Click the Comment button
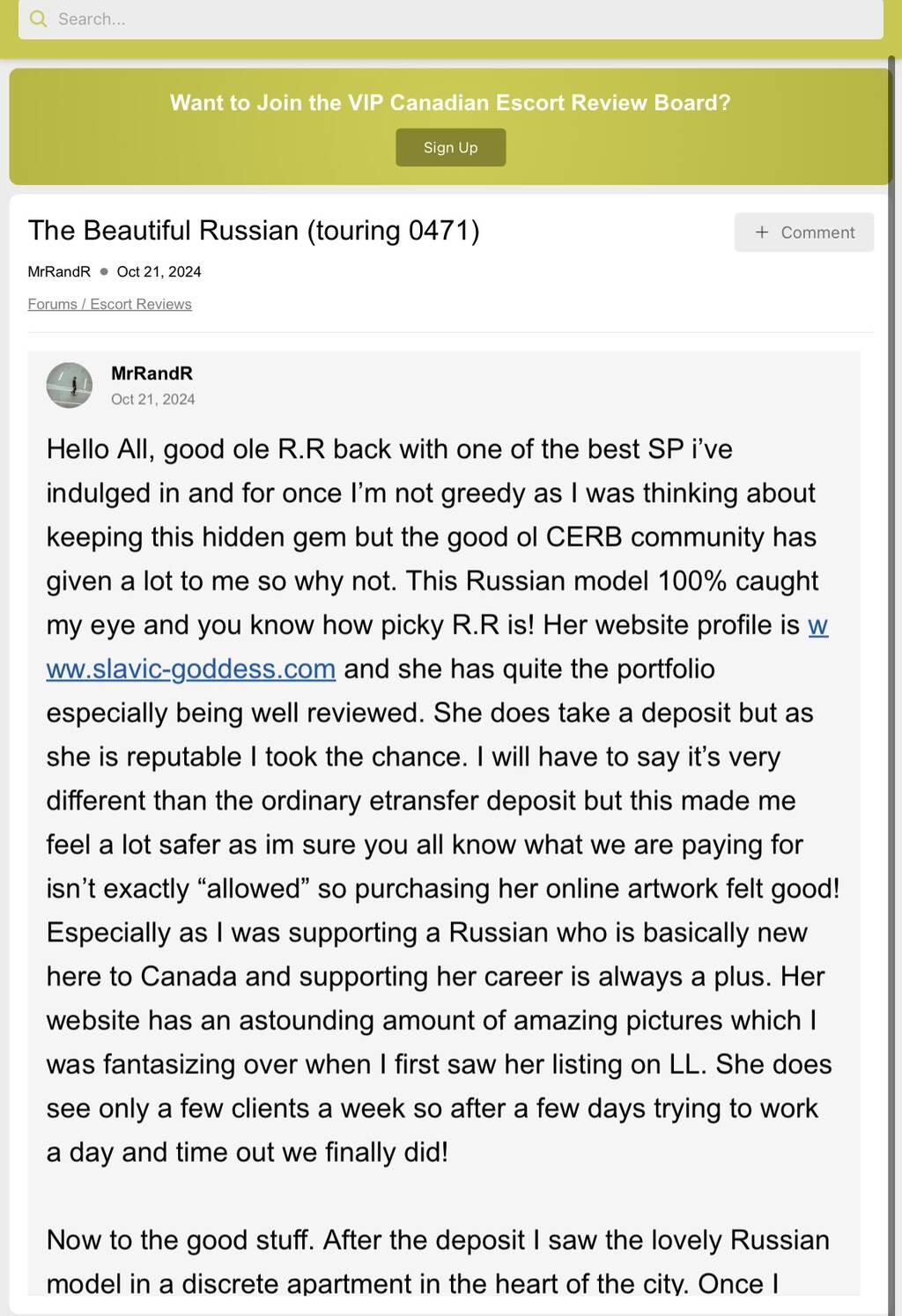 tap(803, 233)
